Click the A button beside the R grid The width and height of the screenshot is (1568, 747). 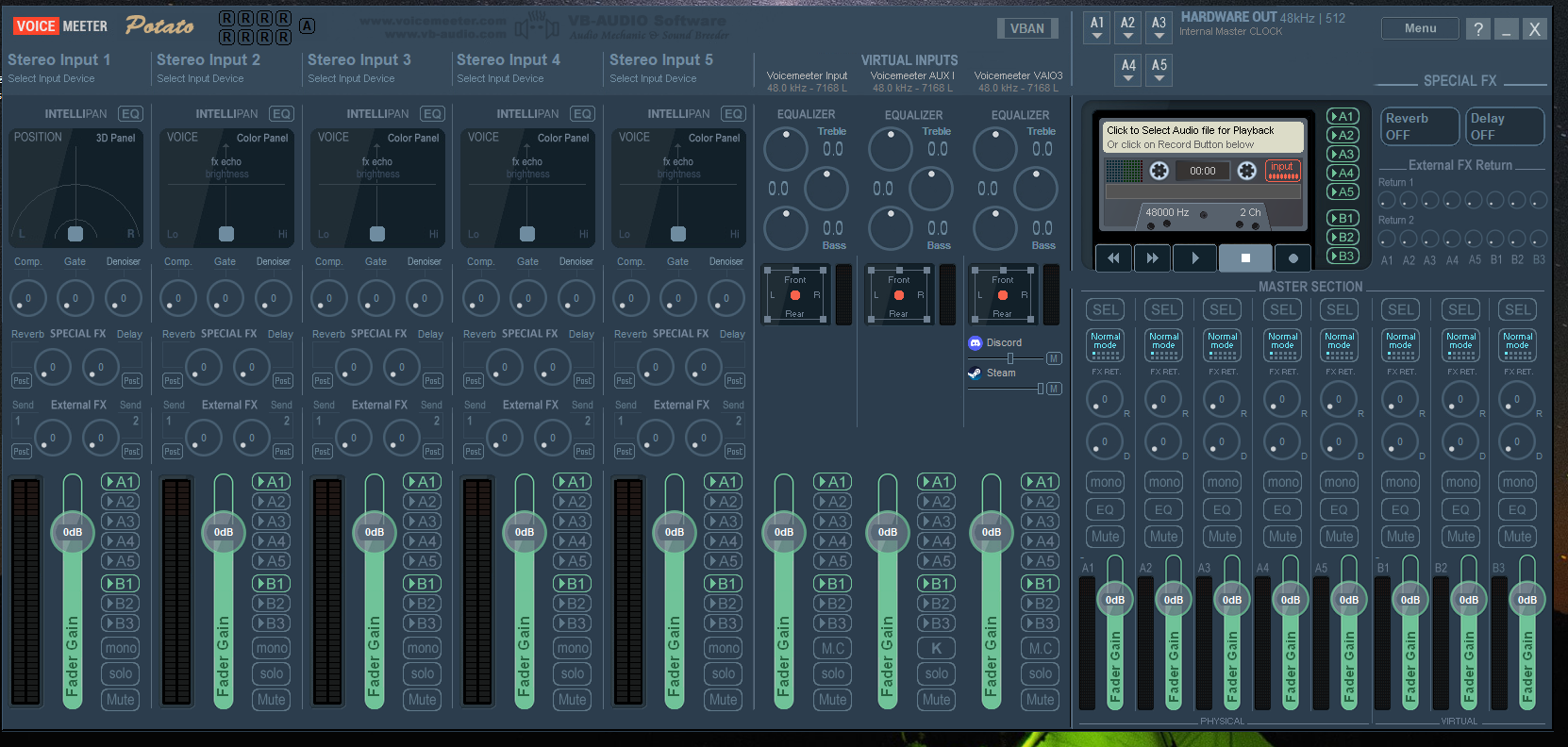pos(307,25)
